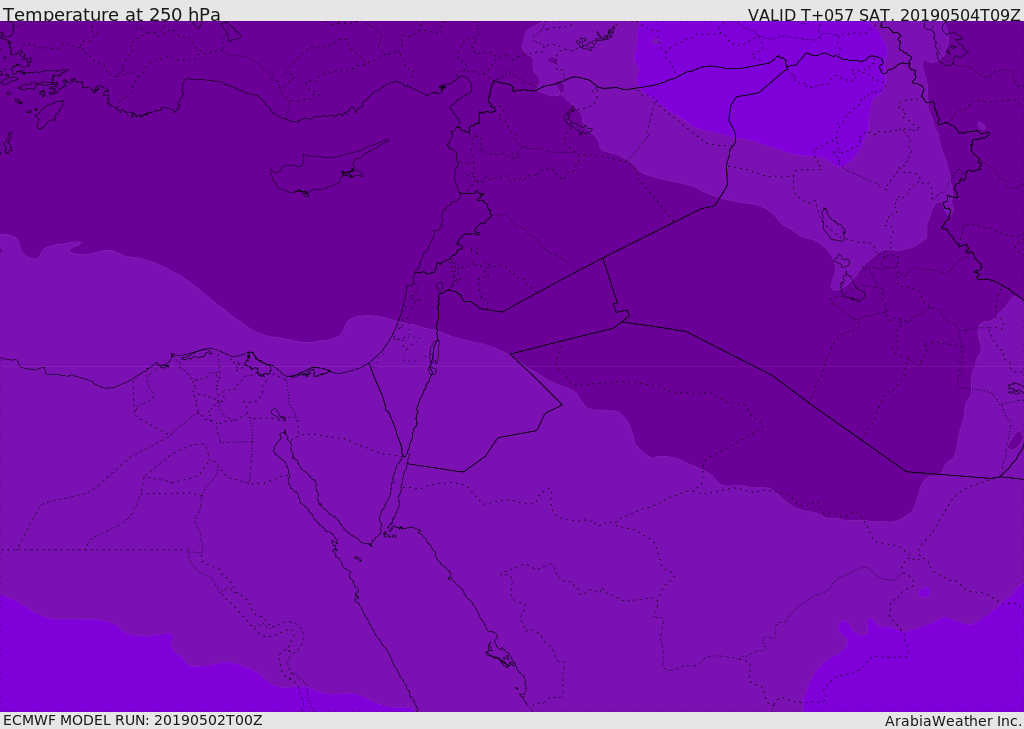Viewport: 1024px width, 729px height.
Task: Click the 'ECMWF MODEL RUN: 20190502T00Z' label
Action: [133, 720]
